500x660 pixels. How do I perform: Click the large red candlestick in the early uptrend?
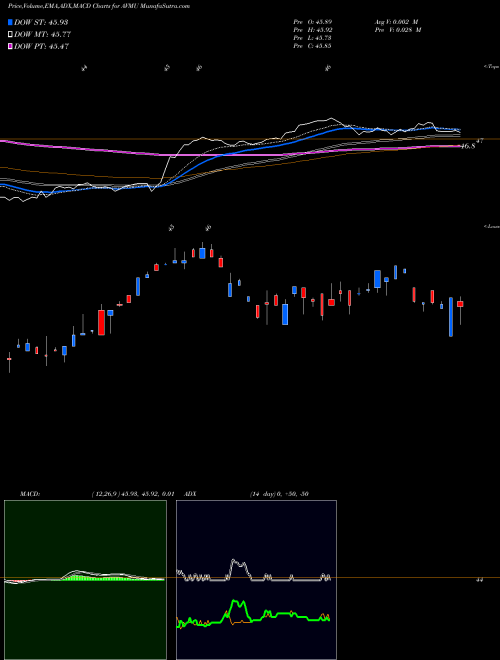[x=101, y=322]
